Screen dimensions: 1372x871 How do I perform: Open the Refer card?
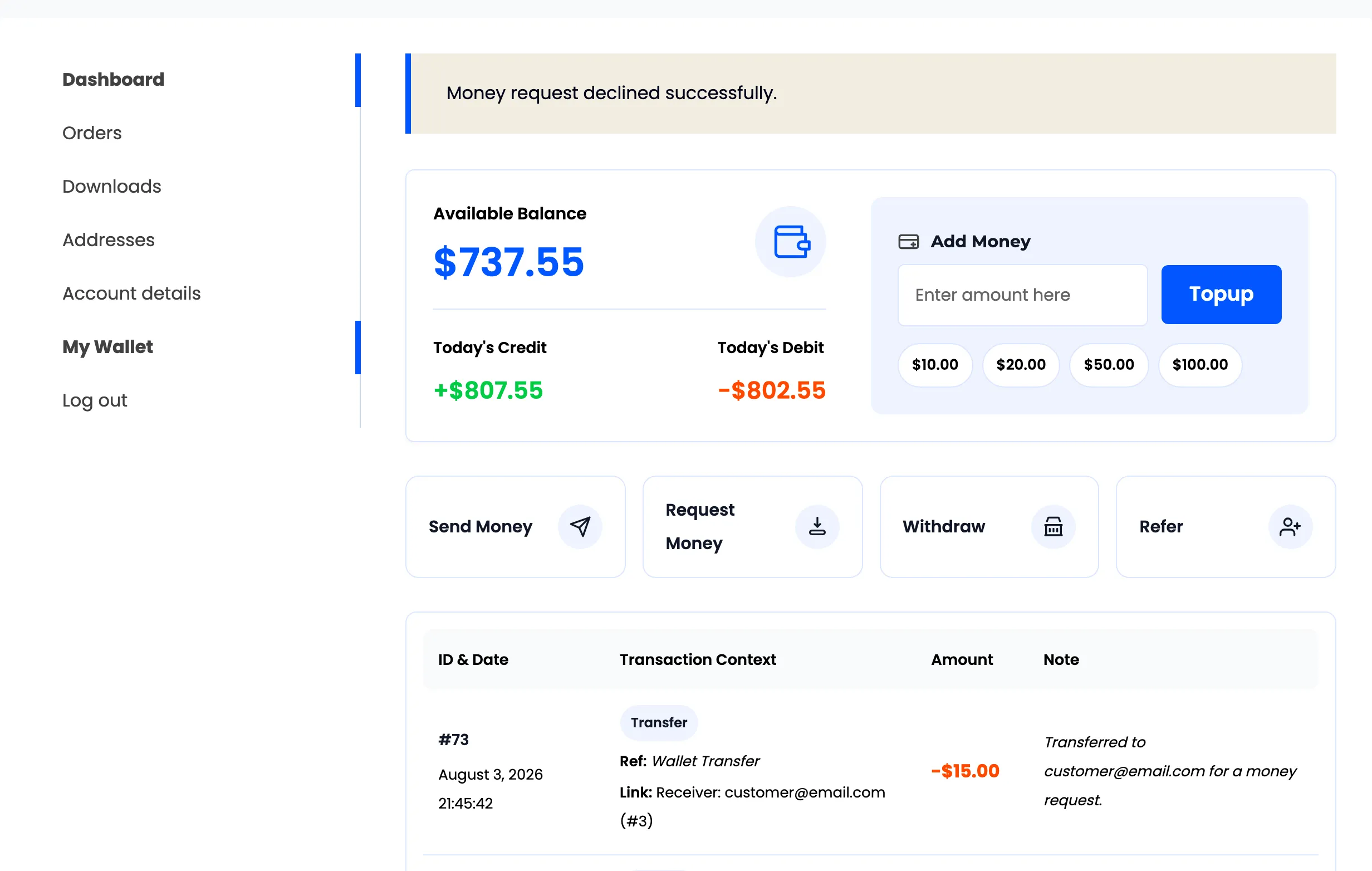(x=1226, y=527)
